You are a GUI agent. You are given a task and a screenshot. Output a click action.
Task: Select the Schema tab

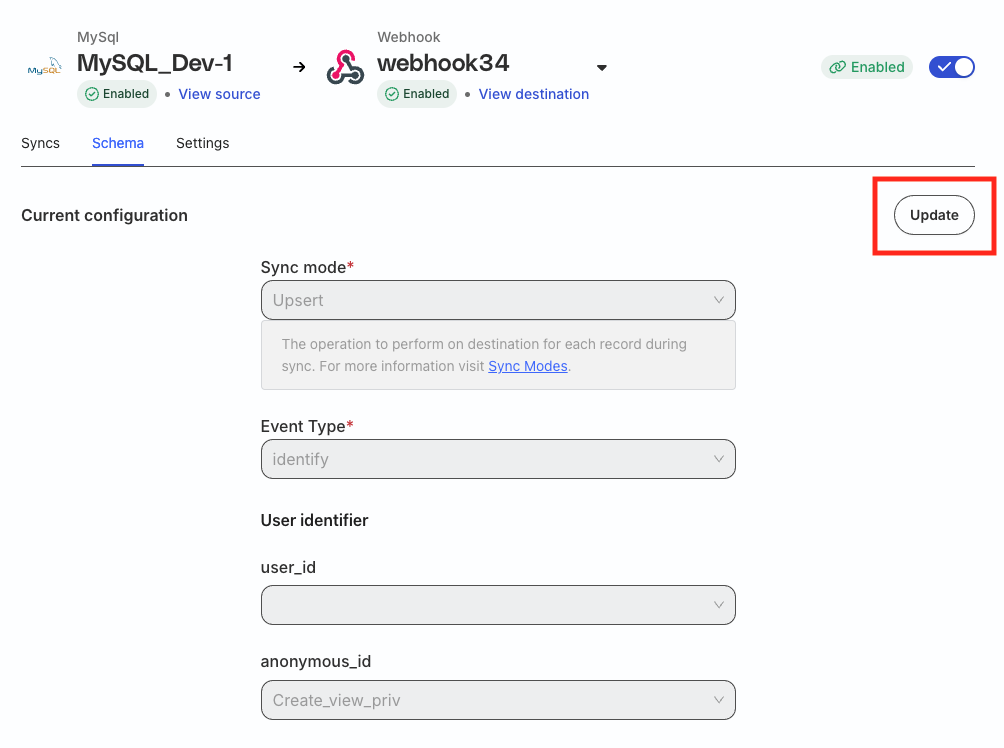tap(118, 143)
